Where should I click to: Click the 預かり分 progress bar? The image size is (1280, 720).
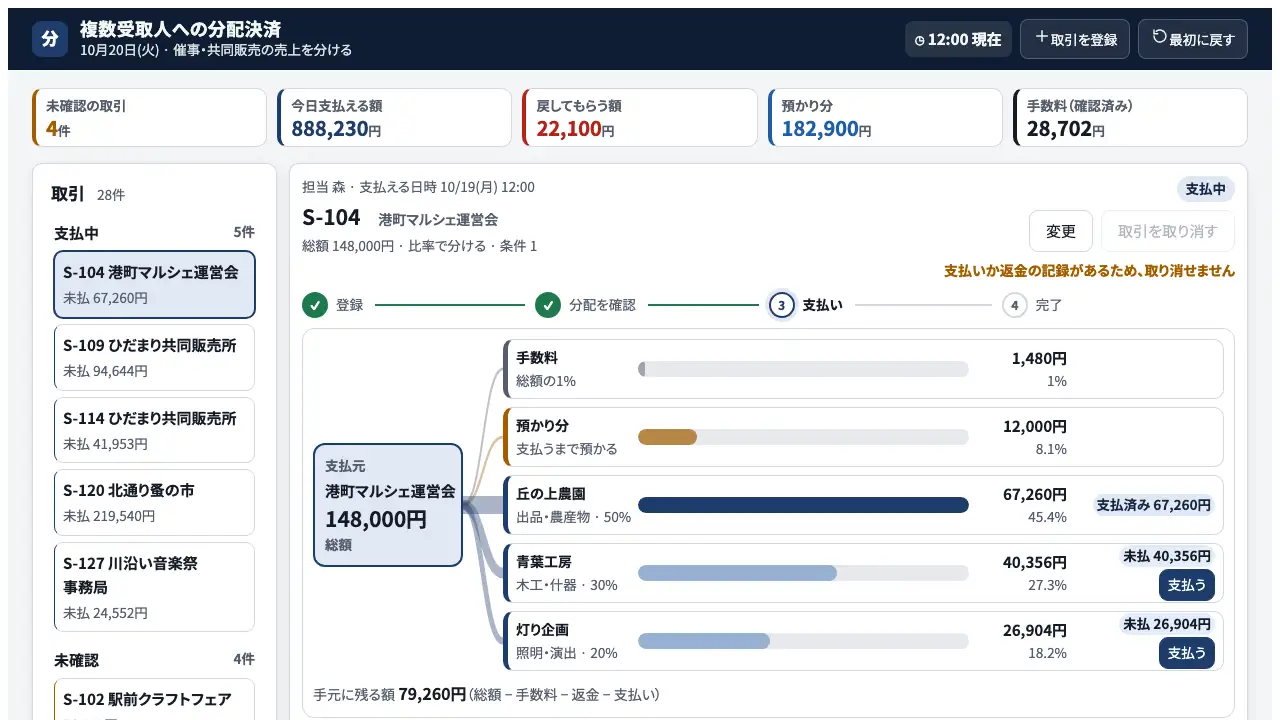[x=803, y=437]
